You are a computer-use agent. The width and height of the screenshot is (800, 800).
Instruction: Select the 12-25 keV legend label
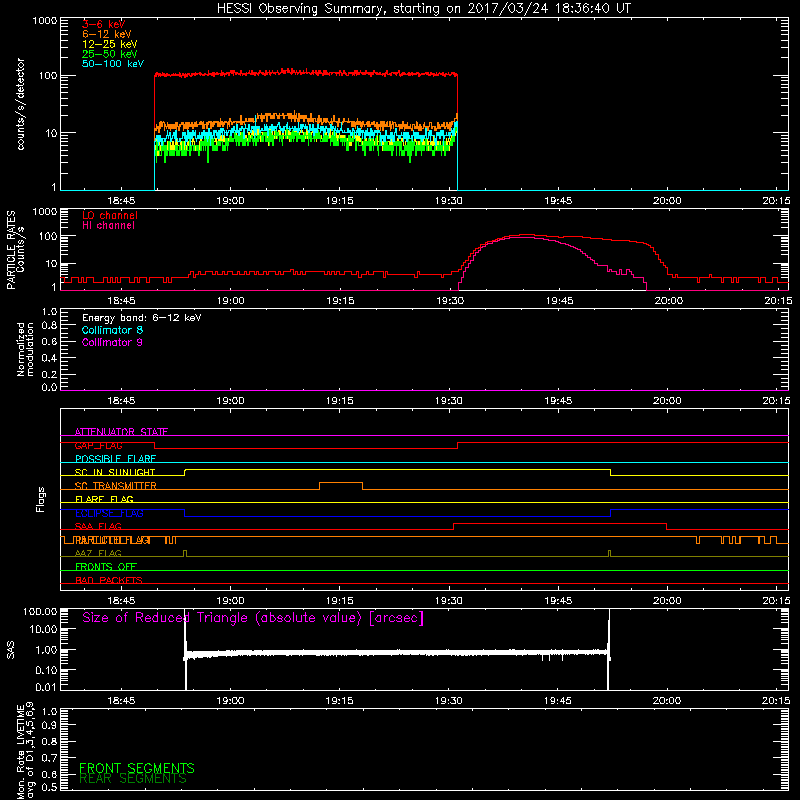(110, 44)
